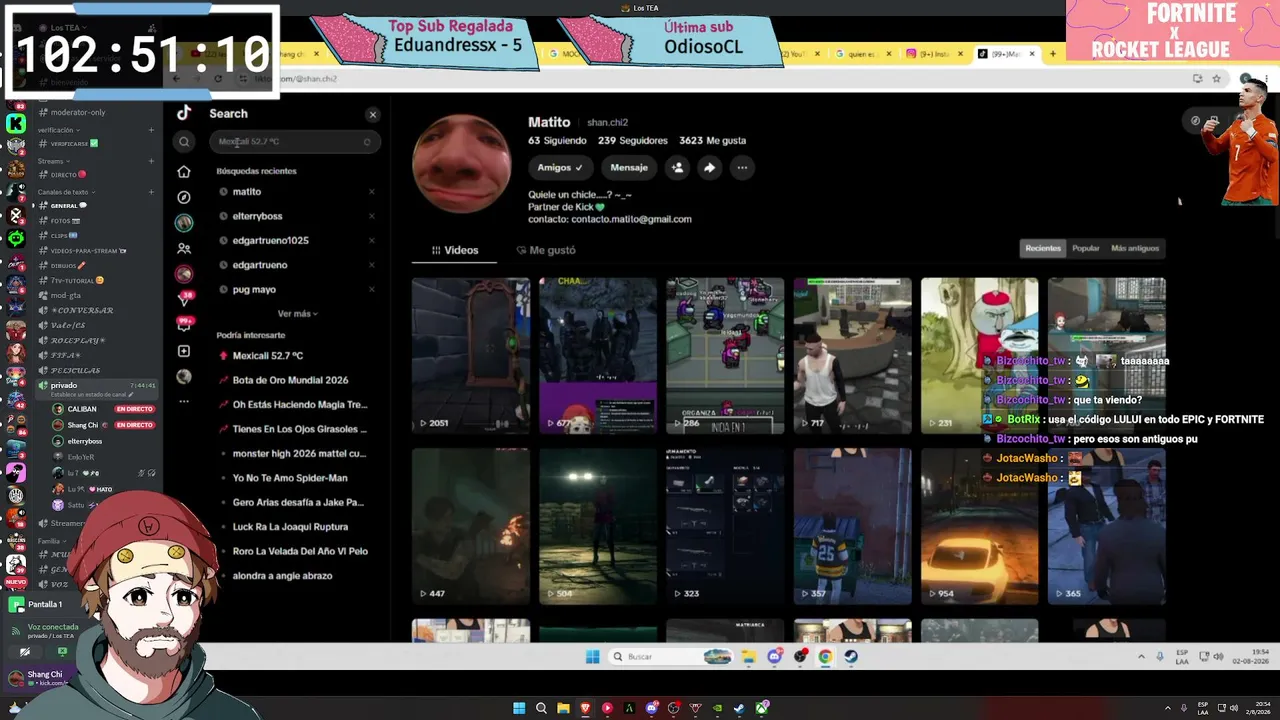
Task: Click the 'Amigos' friends status button
Action: point(560,168)
